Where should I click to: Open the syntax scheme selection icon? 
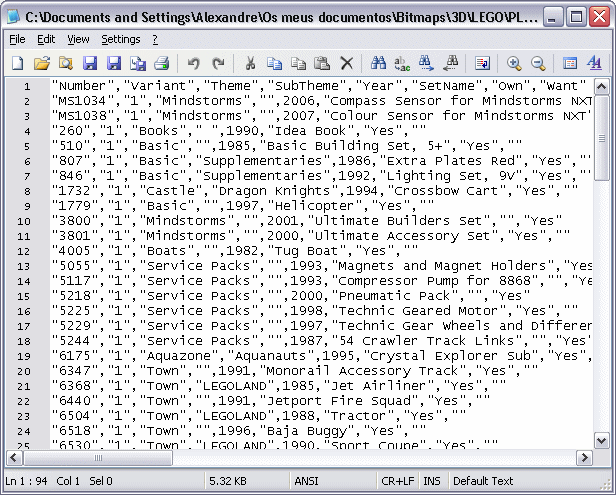pyautogui.click(x=570, y=63)
